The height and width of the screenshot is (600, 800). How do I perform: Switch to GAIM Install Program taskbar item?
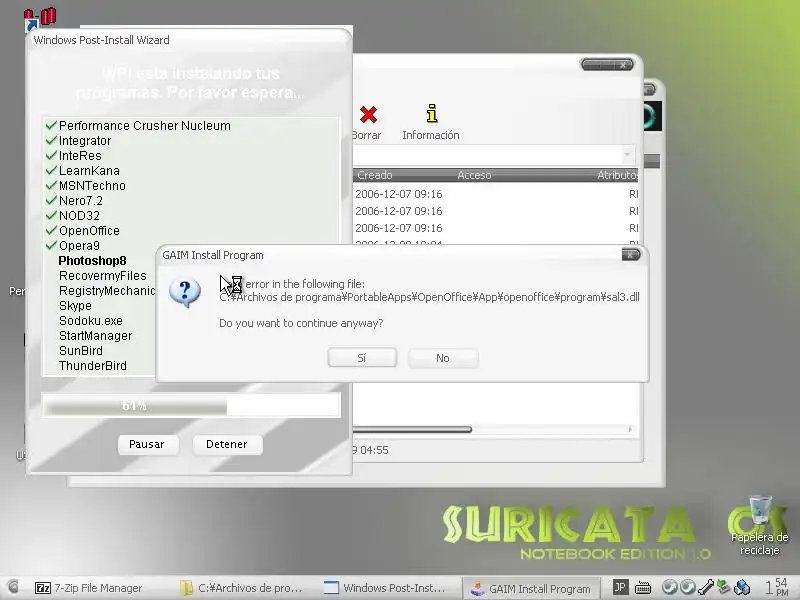531,588
